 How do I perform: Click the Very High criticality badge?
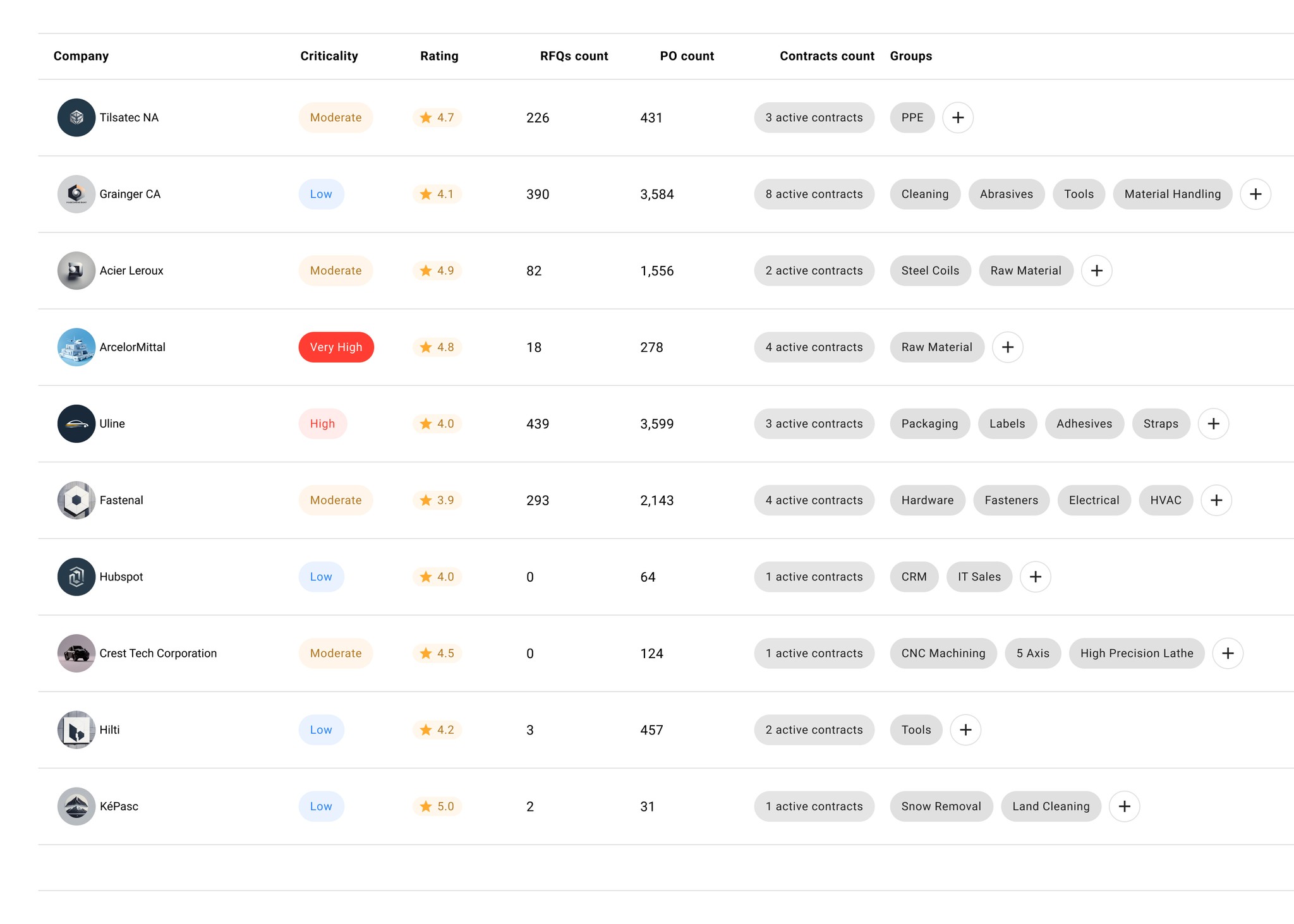336,347
